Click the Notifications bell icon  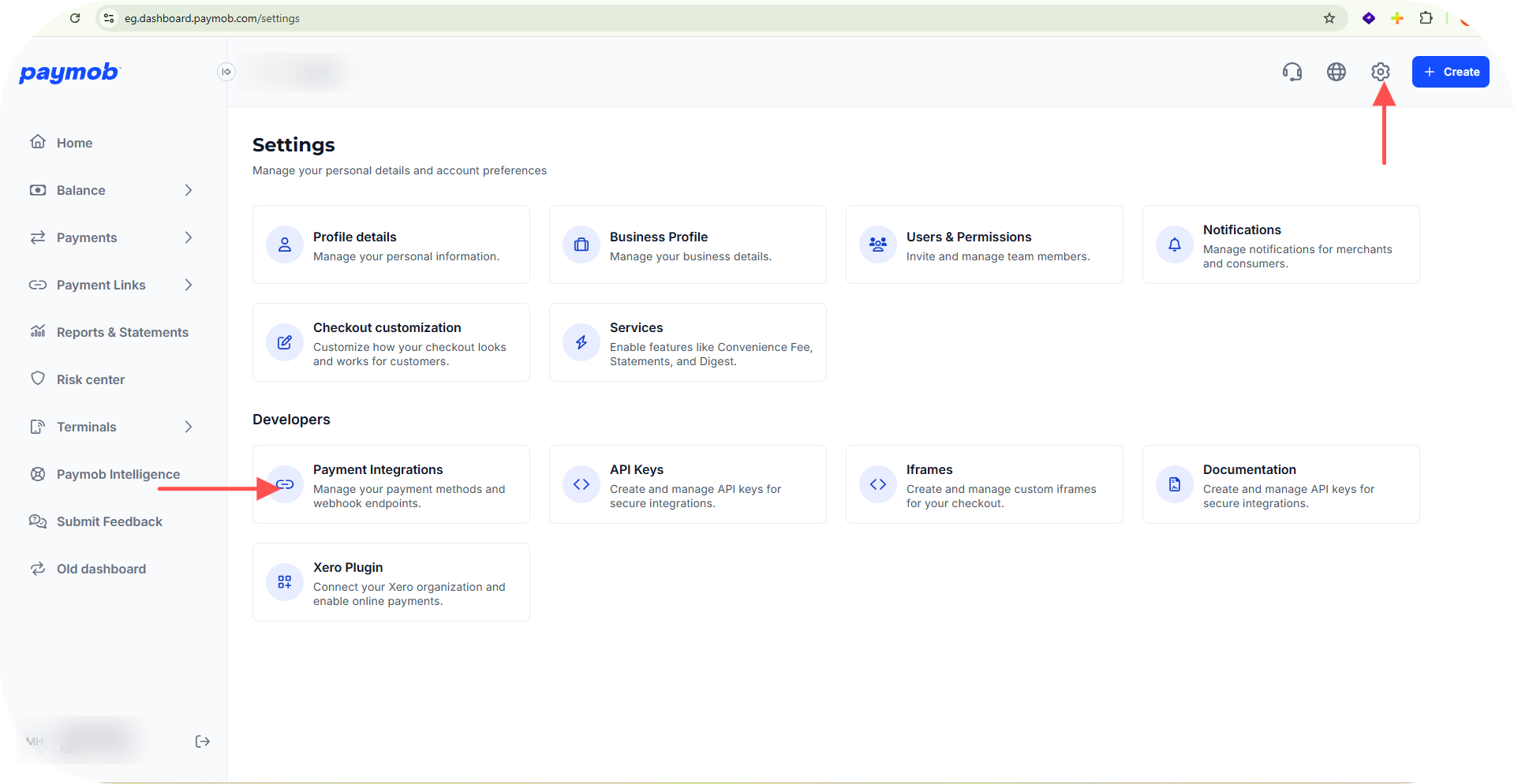[1175, 245]
